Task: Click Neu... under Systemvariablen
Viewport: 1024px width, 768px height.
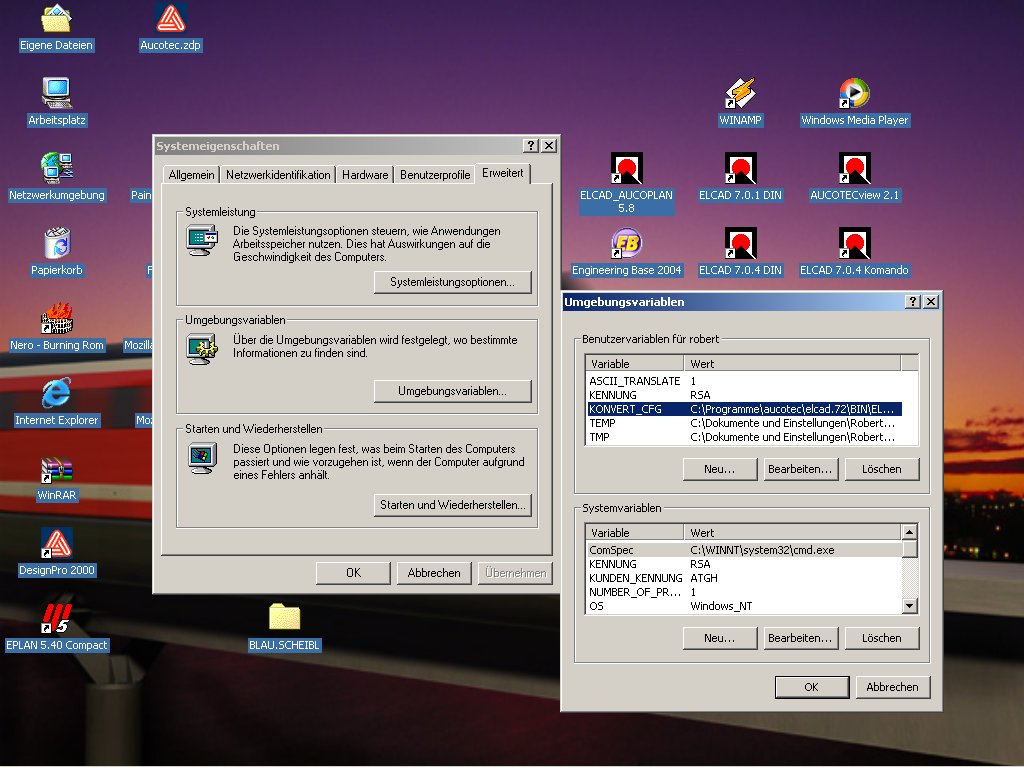Action: (720, 638)
